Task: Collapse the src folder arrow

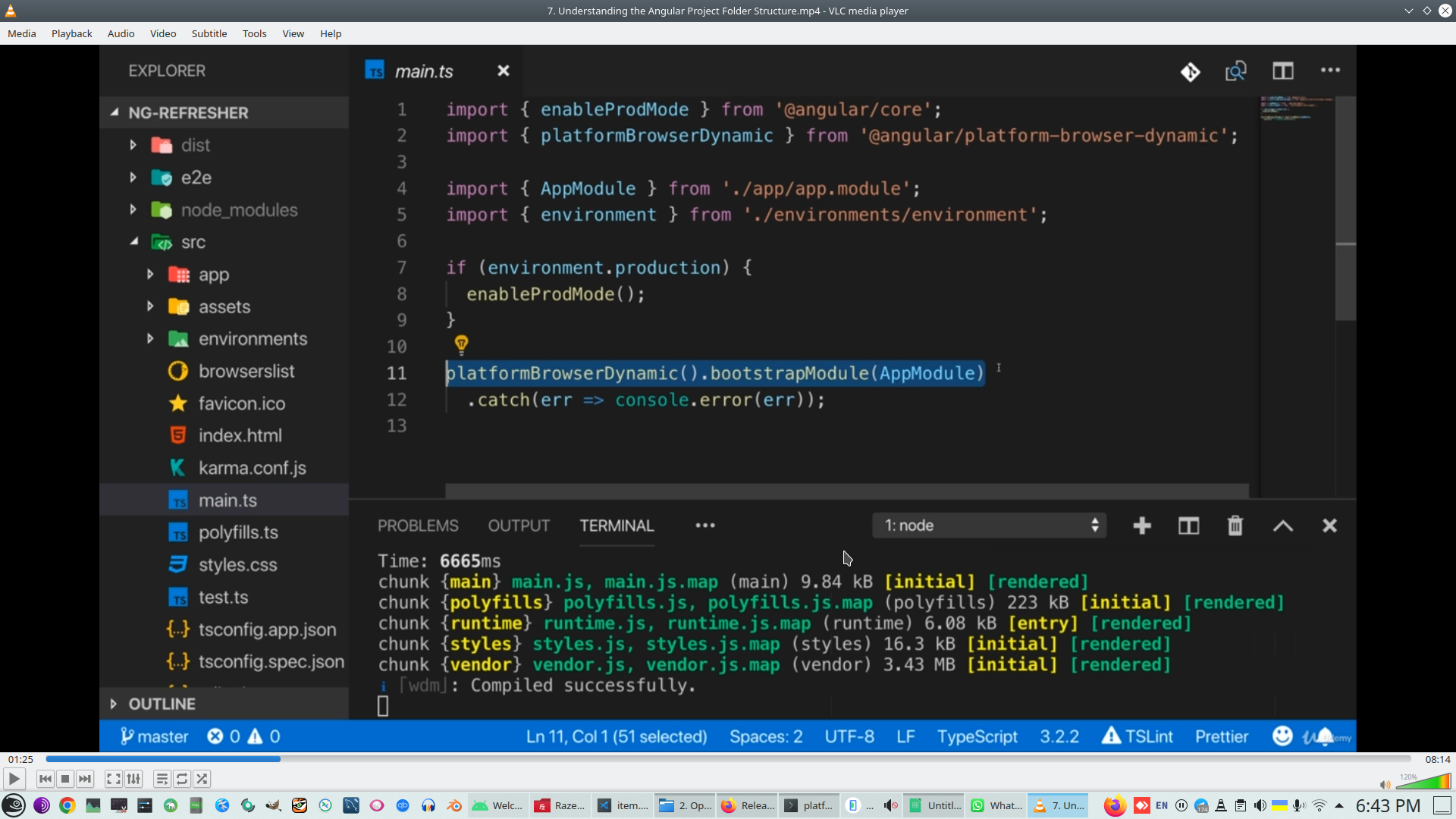Action: pyautogui.click(x=133, y=241)
